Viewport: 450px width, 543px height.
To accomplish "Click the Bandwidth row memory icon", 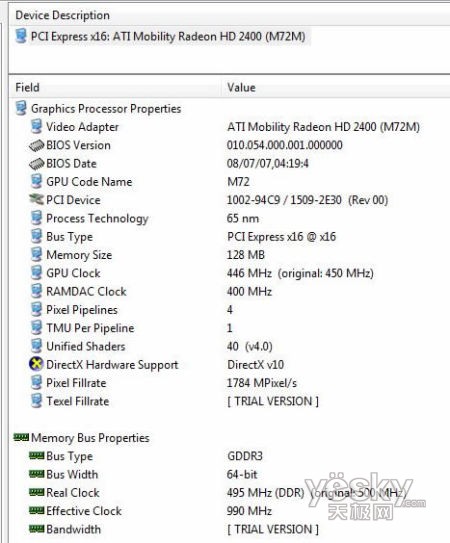I will point(36,529).
